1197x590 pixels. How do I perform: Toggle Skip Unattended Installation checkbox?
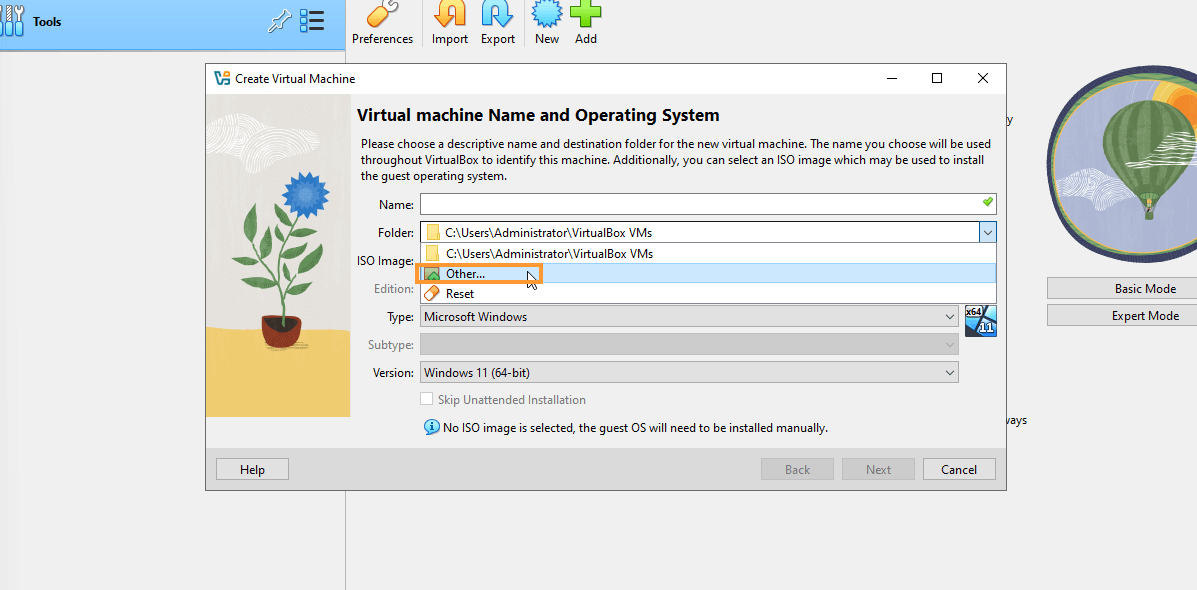click(x=427, y=399)
